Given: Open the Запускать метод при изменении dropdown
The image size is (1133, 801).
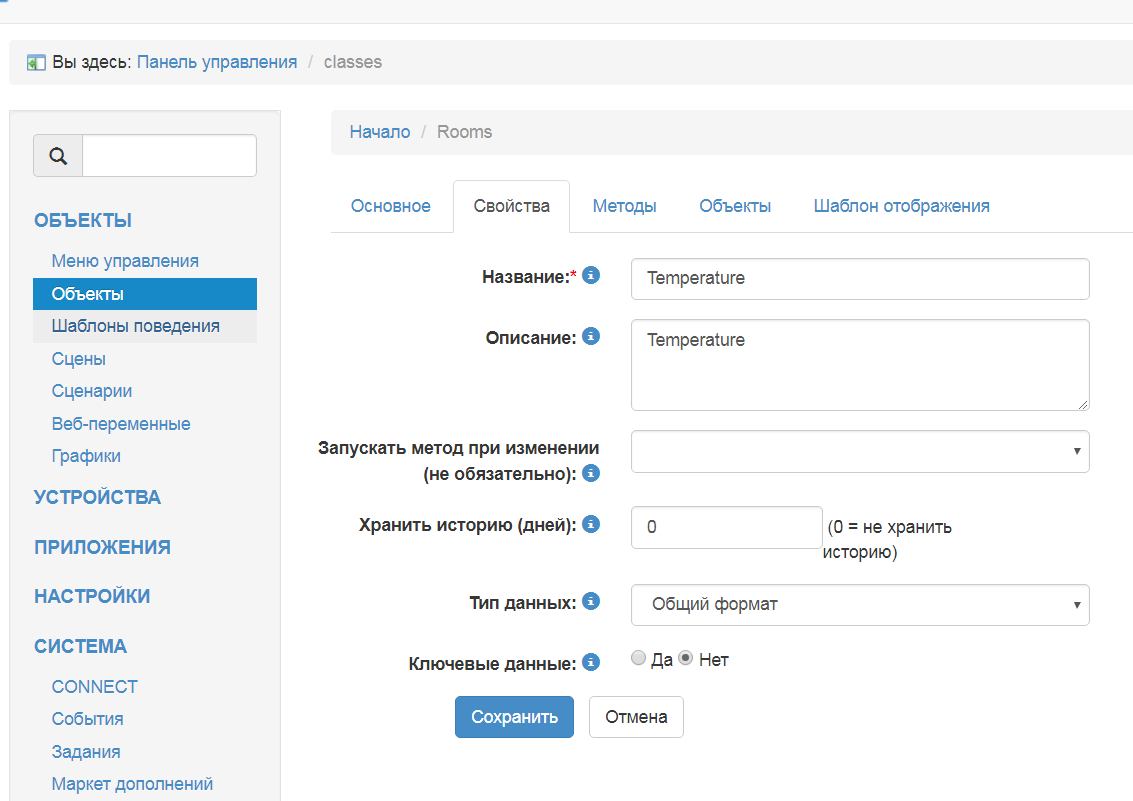Looking at the screenshot, I should pyautogui.click(x=859, y=451).
